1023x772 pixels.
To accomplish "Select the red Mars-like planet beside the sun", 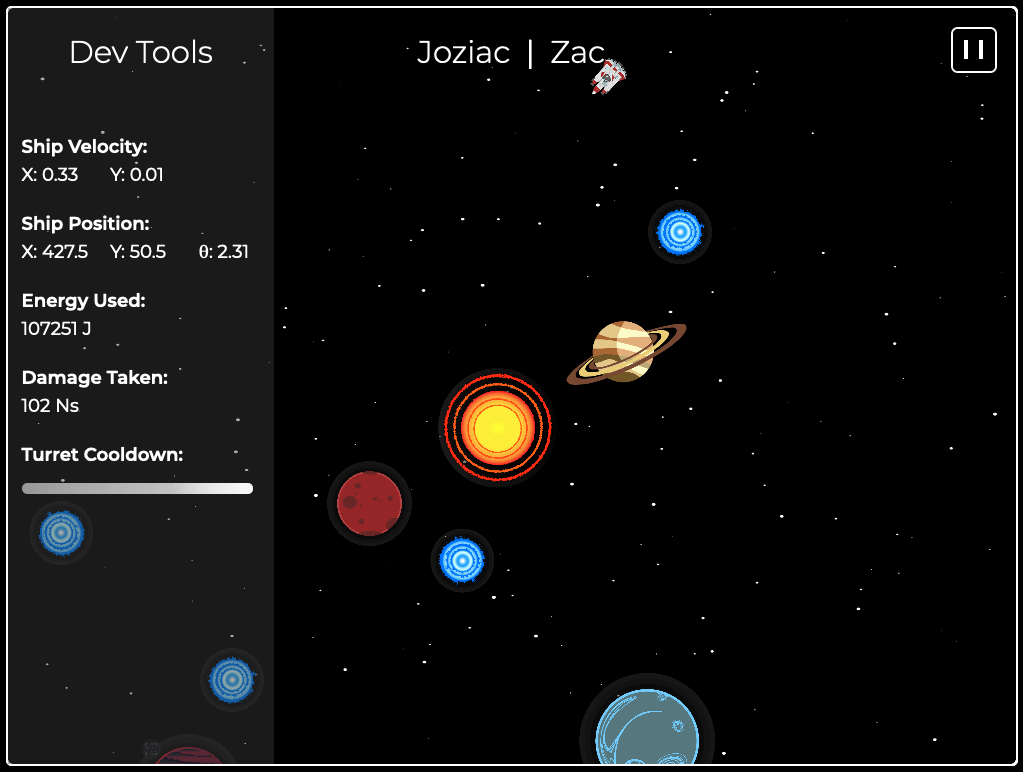I will tap(369, 503).
